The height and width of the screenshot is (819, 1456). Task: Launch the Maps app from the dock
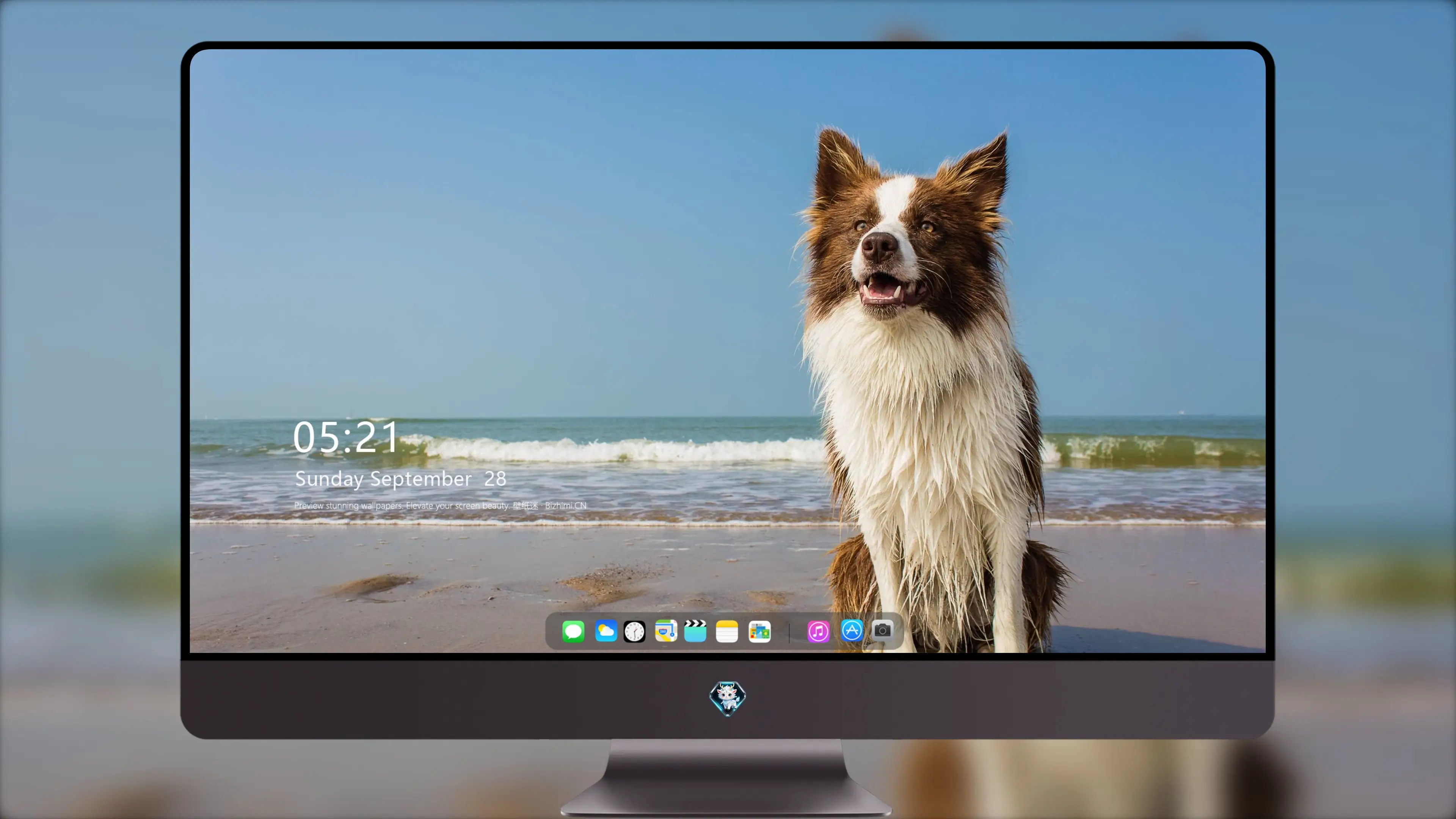666,631
